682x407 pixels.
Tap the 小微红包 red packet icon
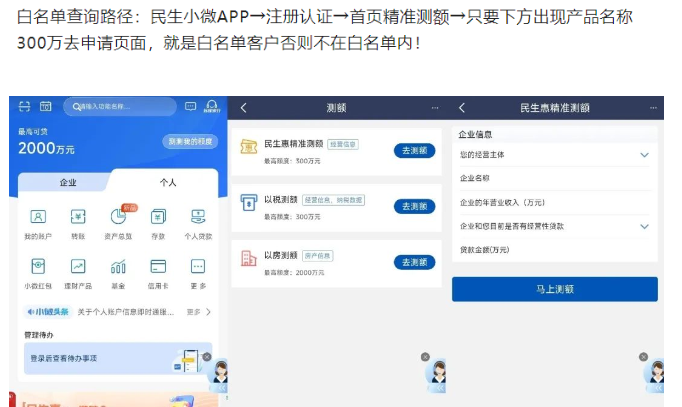click(38, 267)
